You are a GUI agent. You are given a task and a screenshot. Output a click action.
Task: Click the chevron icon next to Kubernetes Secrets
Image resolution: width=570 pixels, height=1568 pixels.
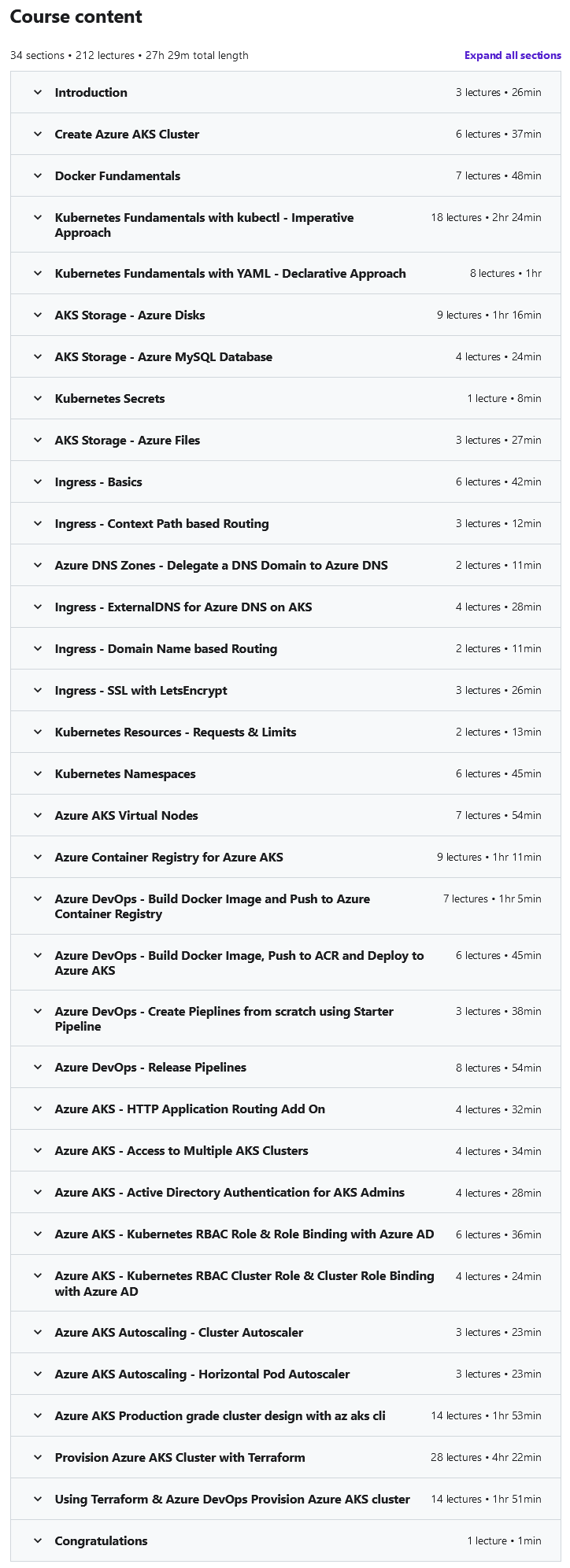tap(38, 398)
